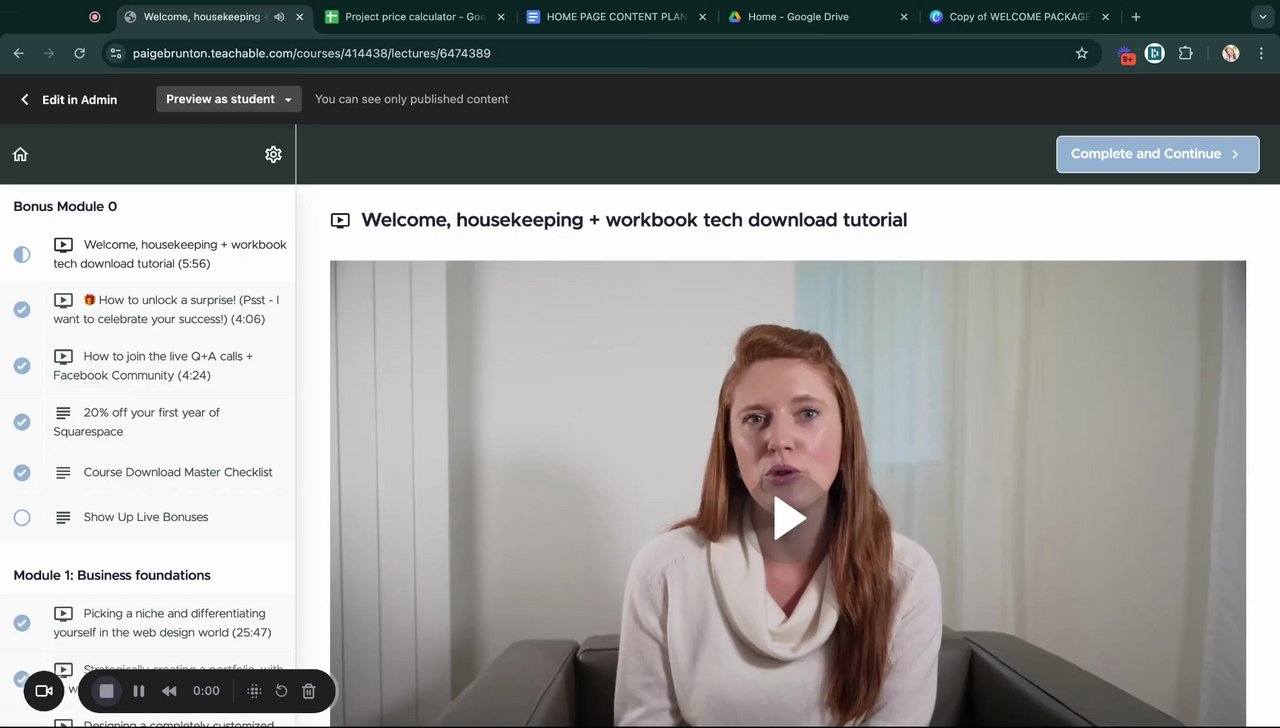Screen dimensions: 1280x728
Task: Click text-lines icon next to Show Up Live Bonuses
Action: [63, 517]
